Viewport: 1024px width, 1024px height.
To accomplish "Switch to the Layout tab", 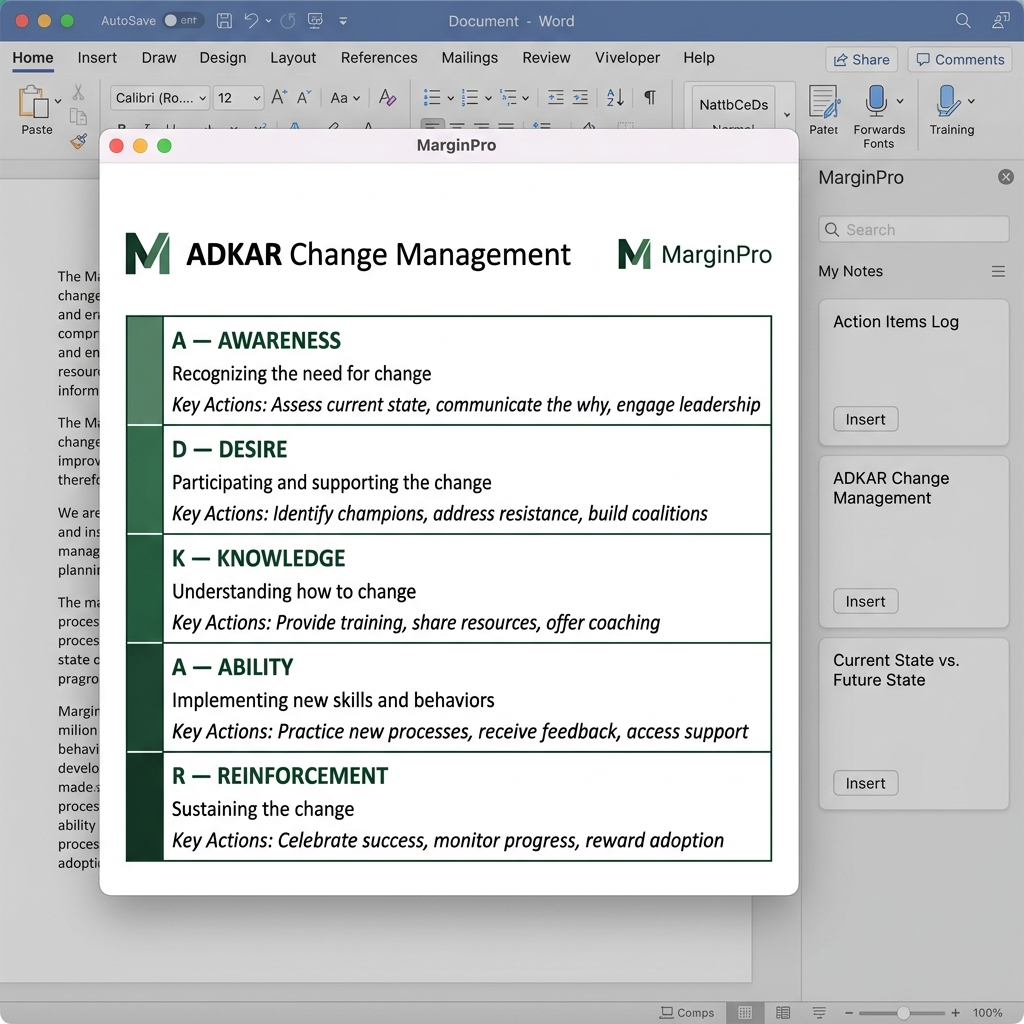I will [x=293, y=58].
